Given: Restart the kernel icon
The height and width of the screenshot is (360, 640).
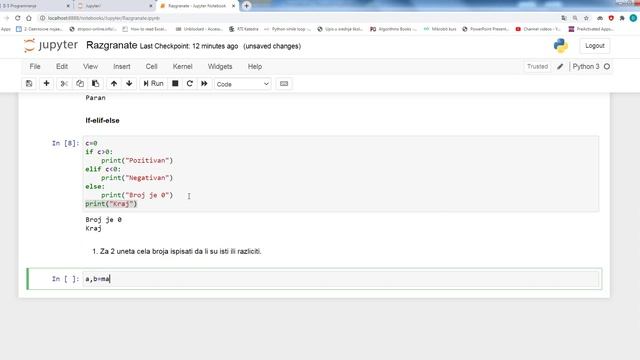Looking at the screenshot, I should (189, 84).
